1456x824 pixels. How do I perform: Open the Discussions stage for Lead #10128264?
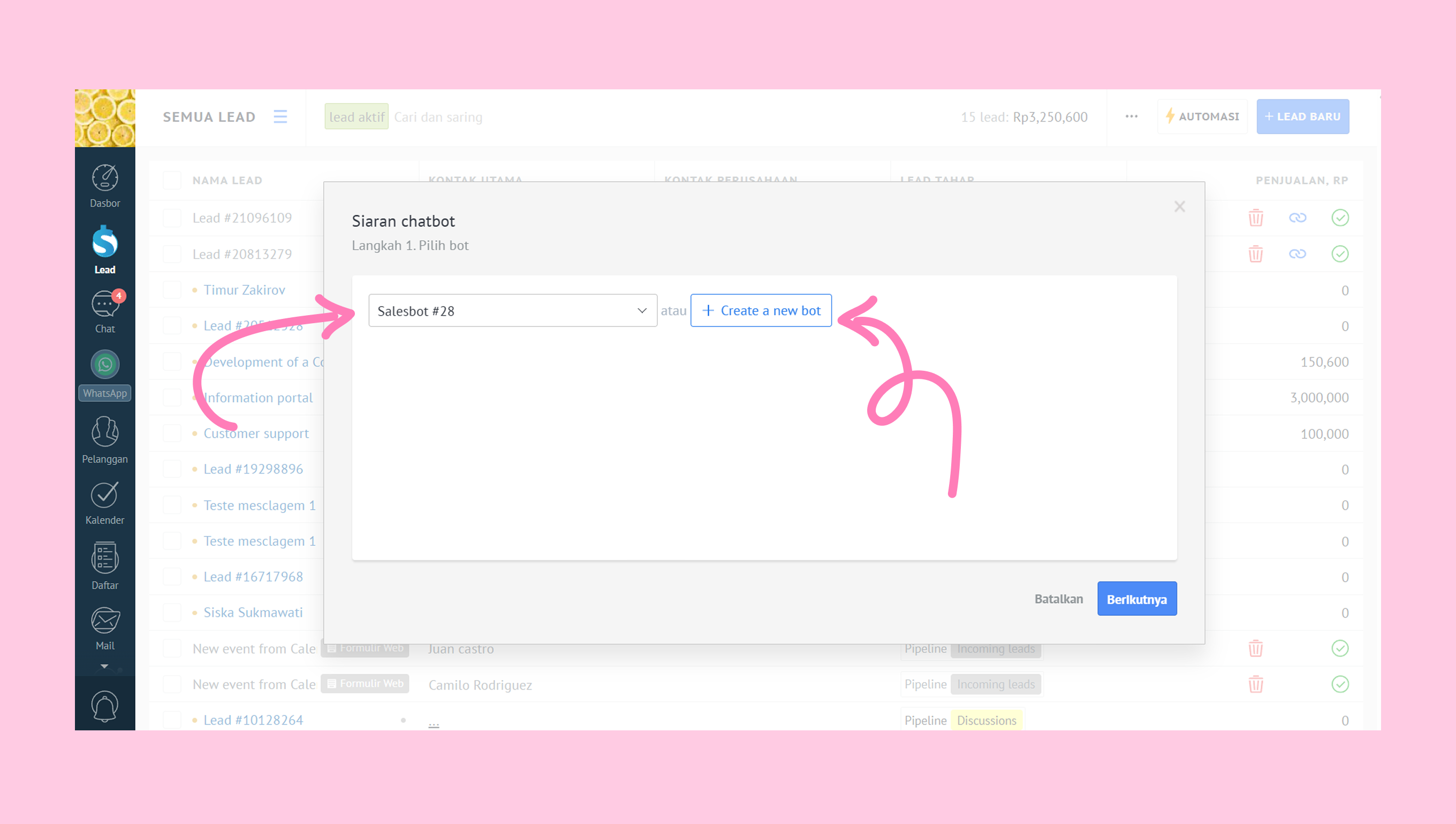click(987, 720)
